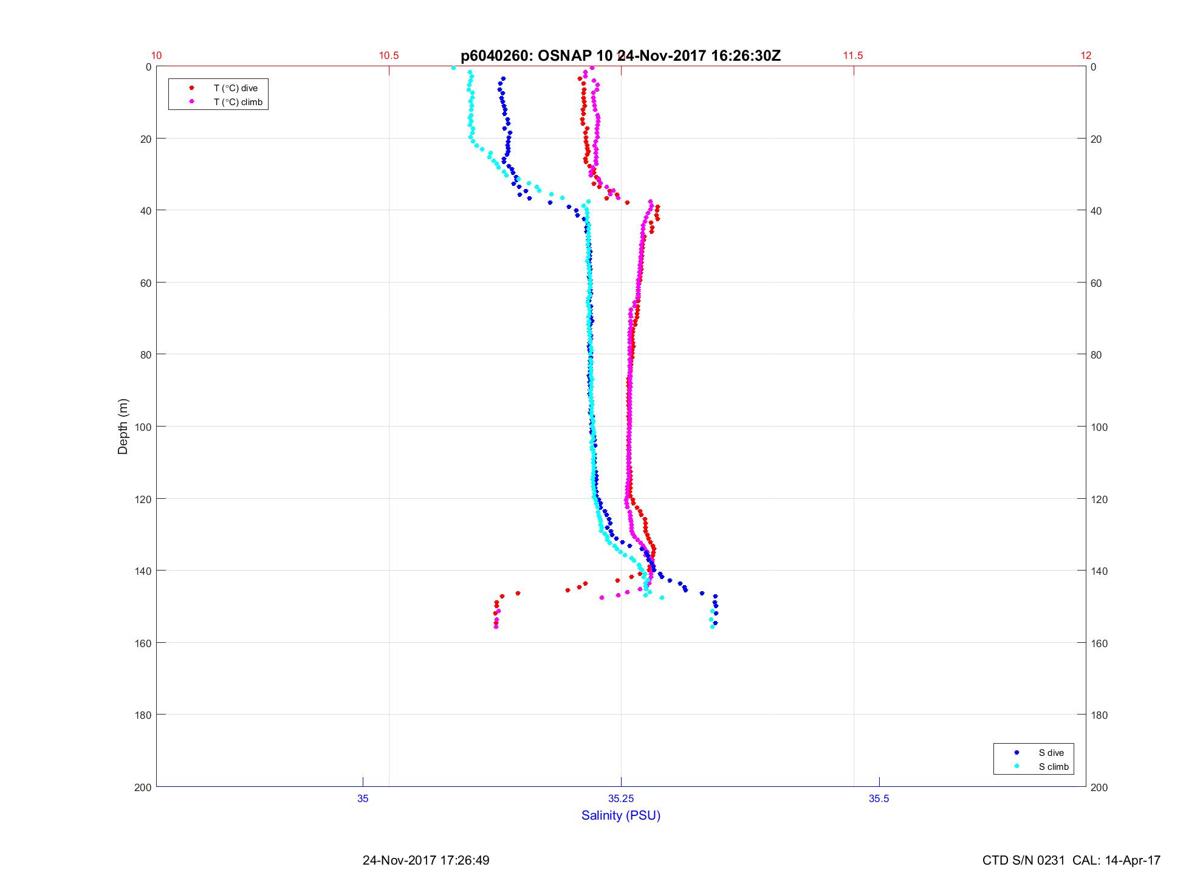Viewport: 1200px width, 885px height.
Task: Click the magenta T (°C) climb legend marker
Action: 191,102
